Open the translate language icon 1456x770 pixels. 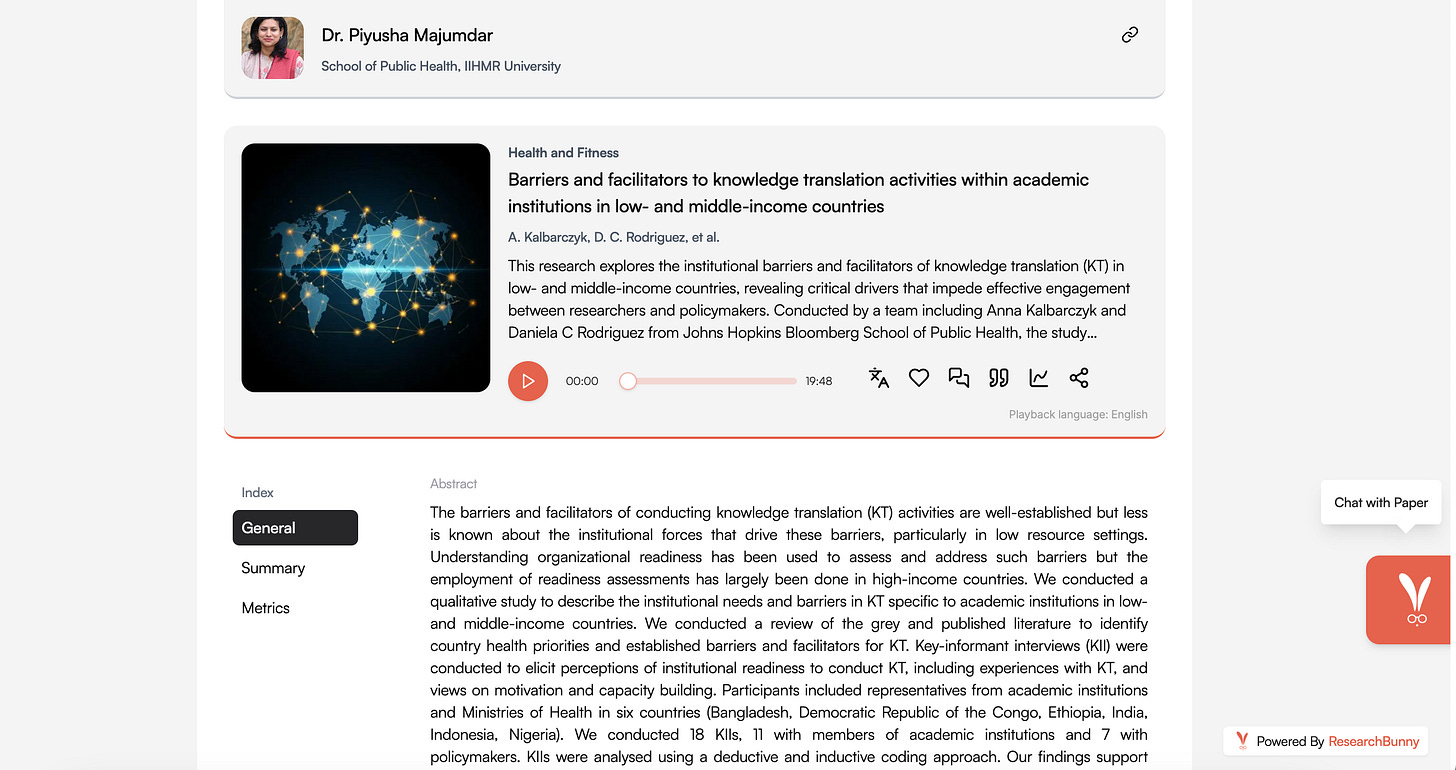pos(879,378)
